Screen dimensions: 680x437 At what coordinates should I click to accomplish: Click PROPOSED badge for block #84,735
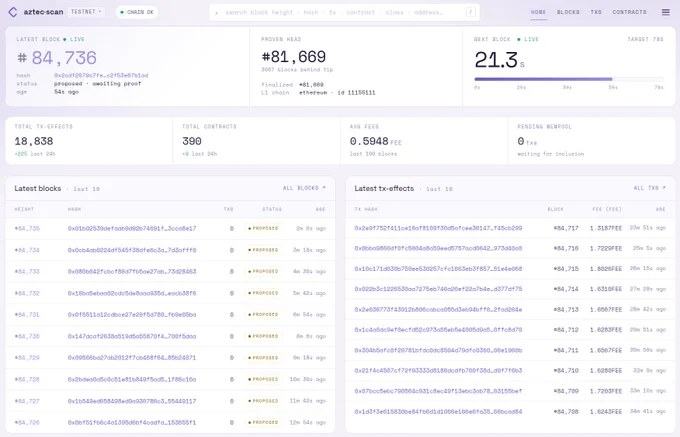click(263, 228)
